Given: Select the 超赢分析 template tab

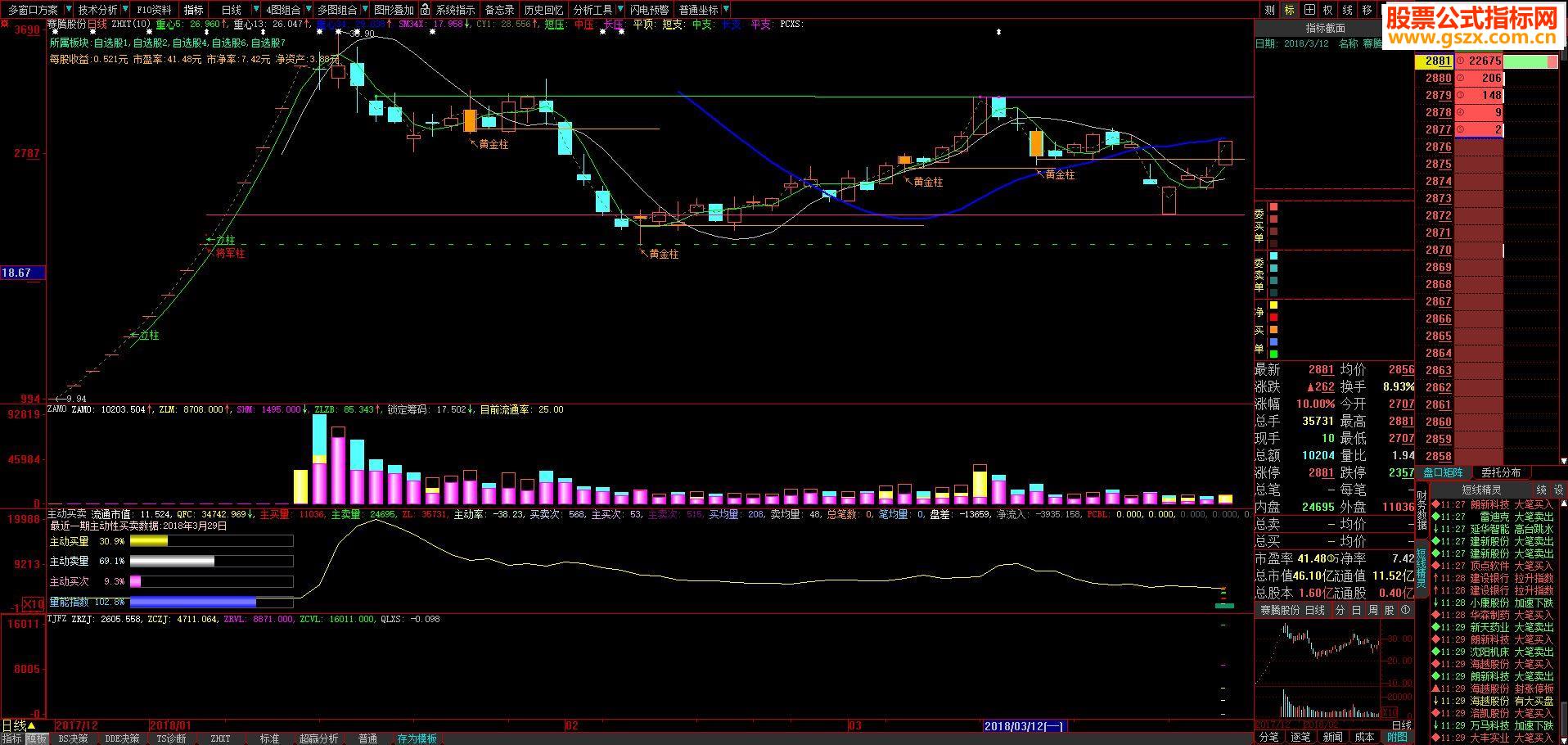Looking at the screenshot, I should [x=318, y=738].
